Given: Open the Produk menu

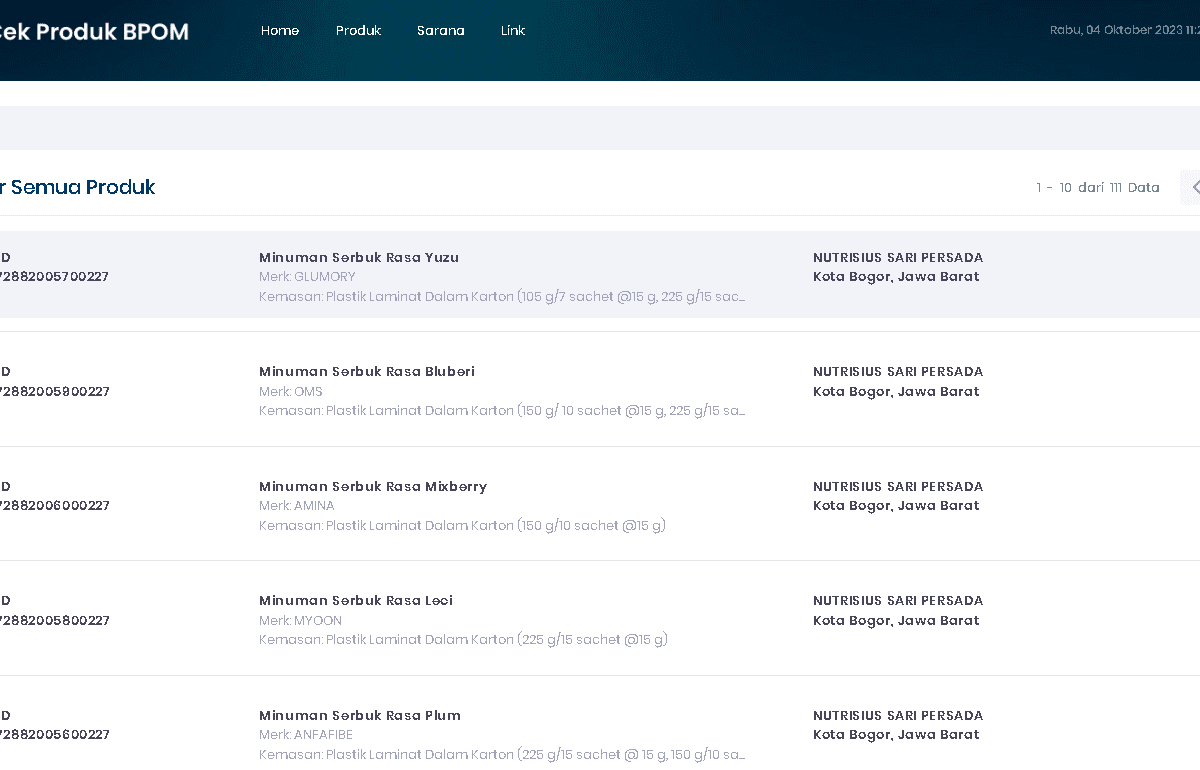Looking at the screenshot, I should 358,31.
